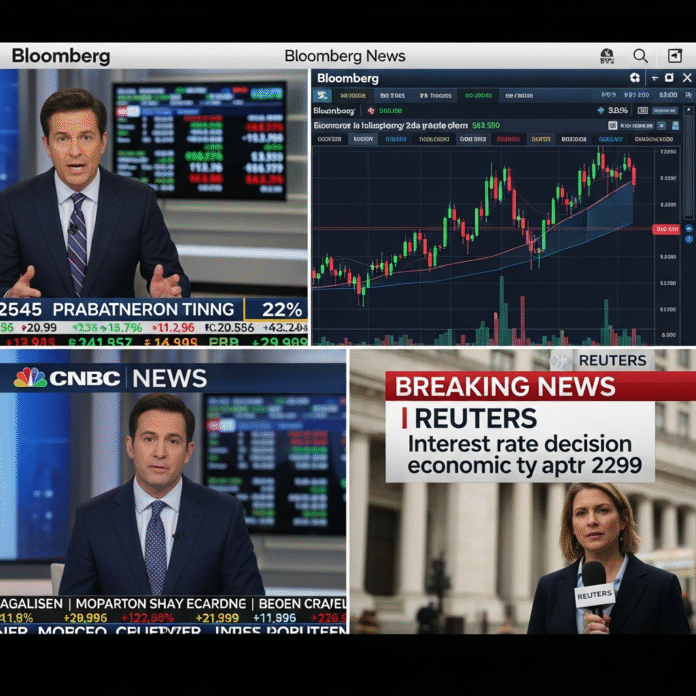Select the yellow-text tab in chart interval row
The image size is (696, 696).
(x=541, y=139)
